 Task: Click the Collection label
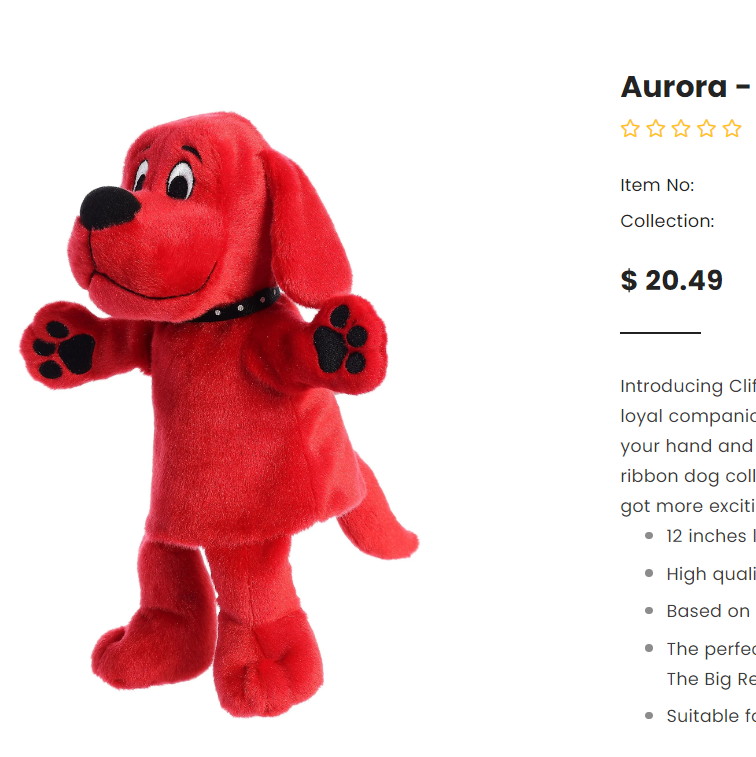tap(667, 221)
